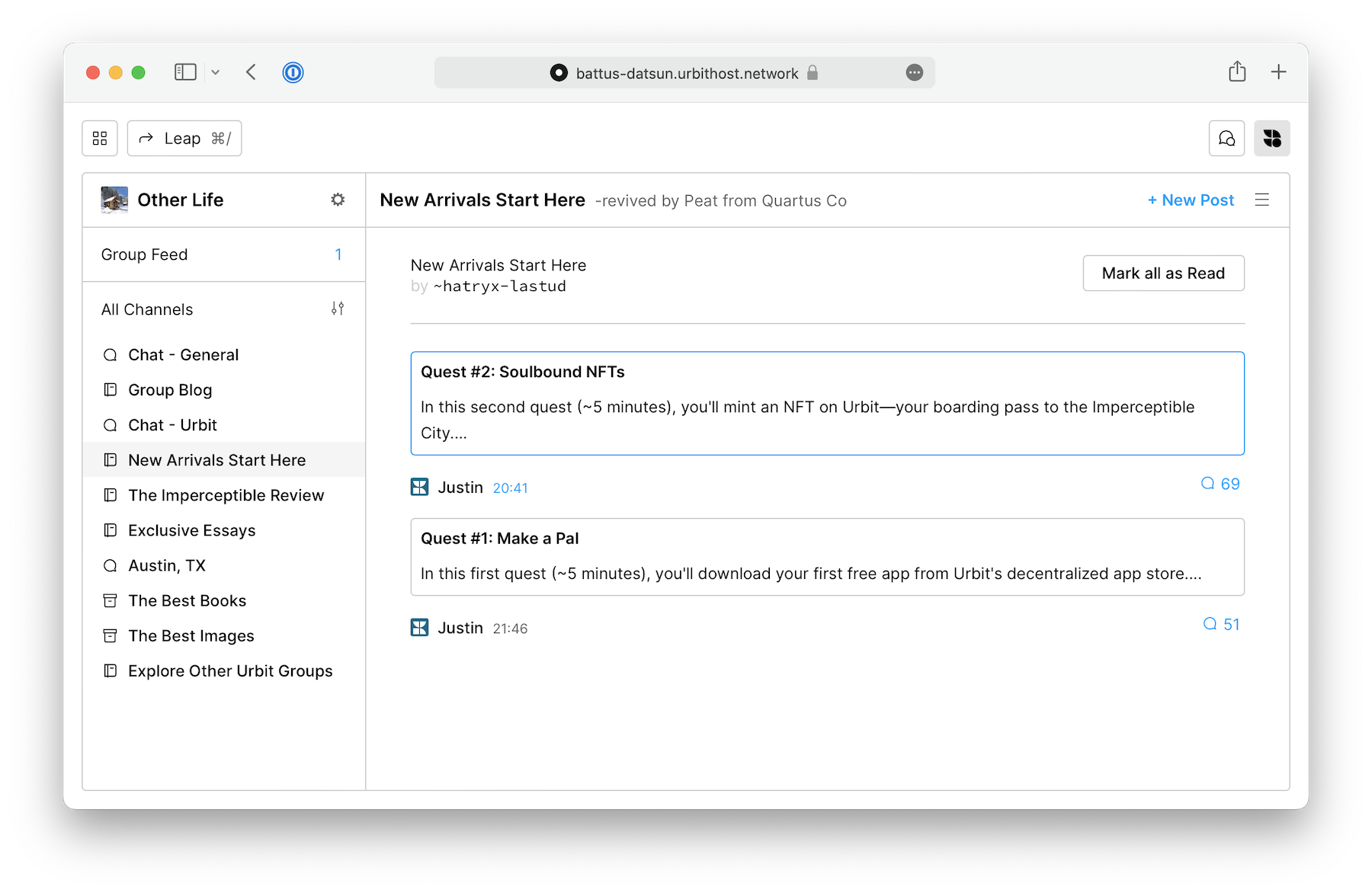Open channel options hamburger menu
This screenshot has width=1372, height=893.
[1262, 200]
